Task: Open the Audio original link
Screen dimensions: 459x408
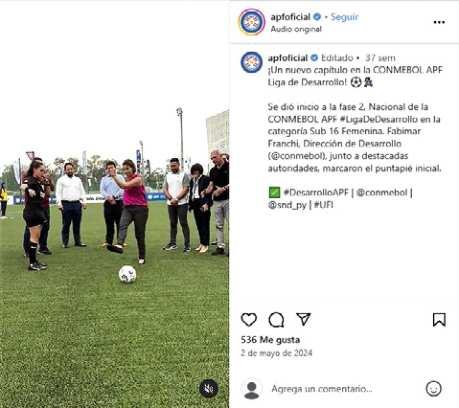Action: (x=296, y=29)
